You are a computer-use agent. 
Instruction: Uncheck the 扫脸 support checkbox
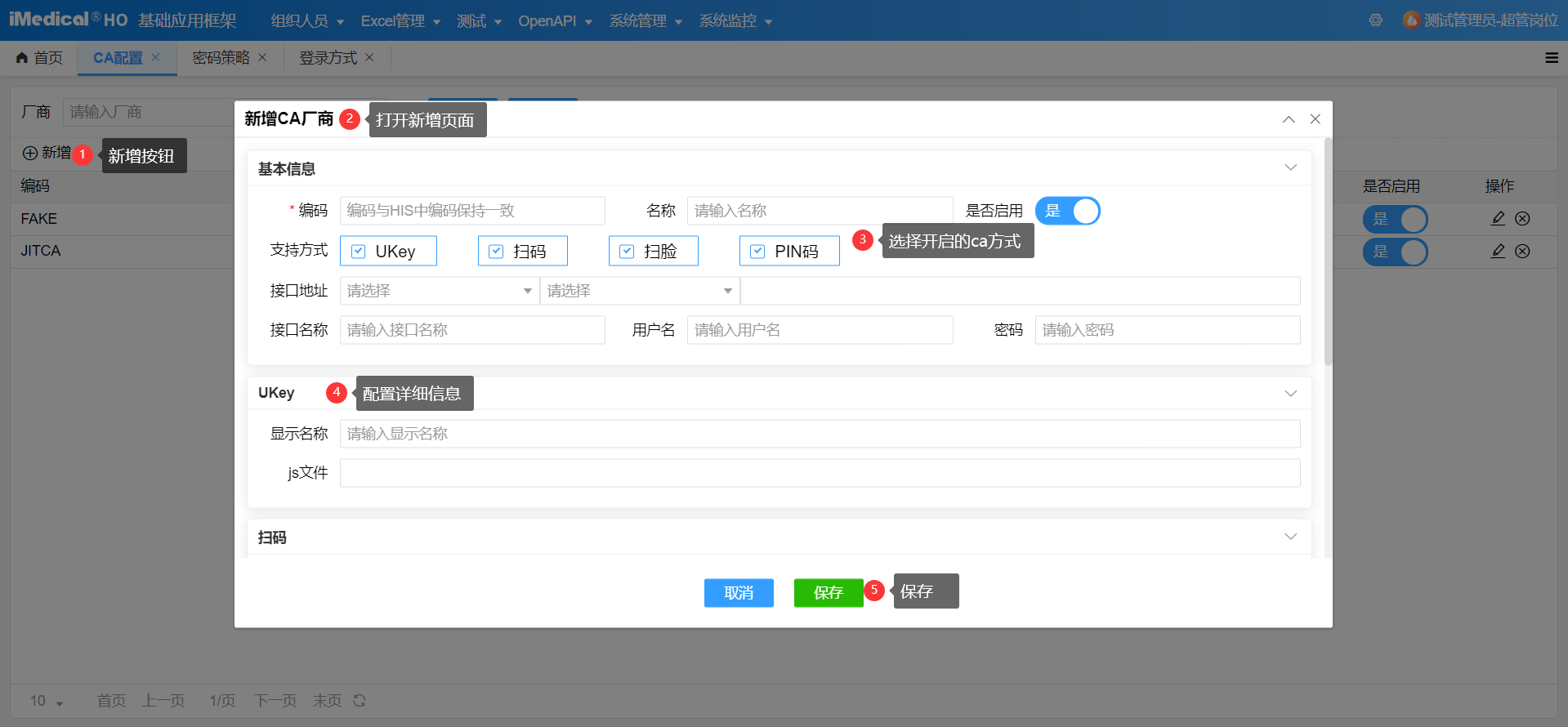(x=627, y=252)
